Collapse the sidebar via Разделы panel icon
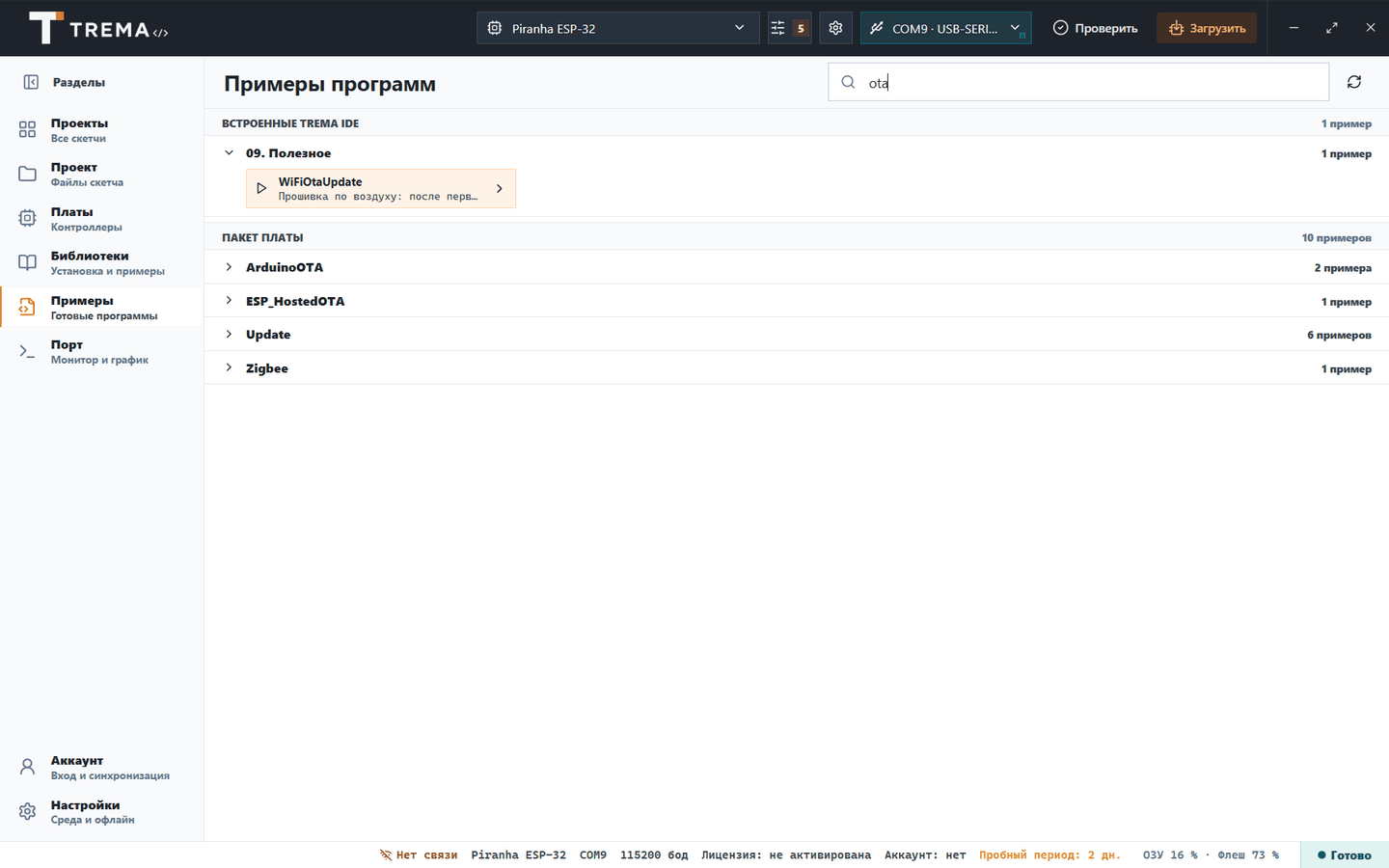 [x=31, y=83]
